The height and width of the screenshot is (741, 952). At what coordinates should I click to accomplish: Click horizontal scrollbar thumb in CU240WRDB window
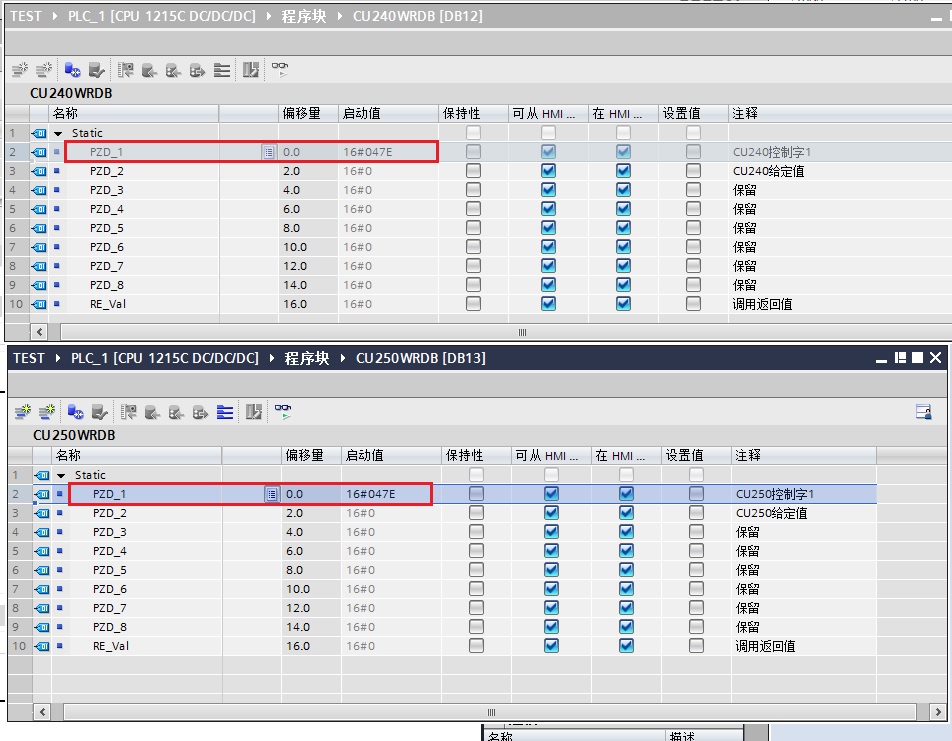coord(506,332)
